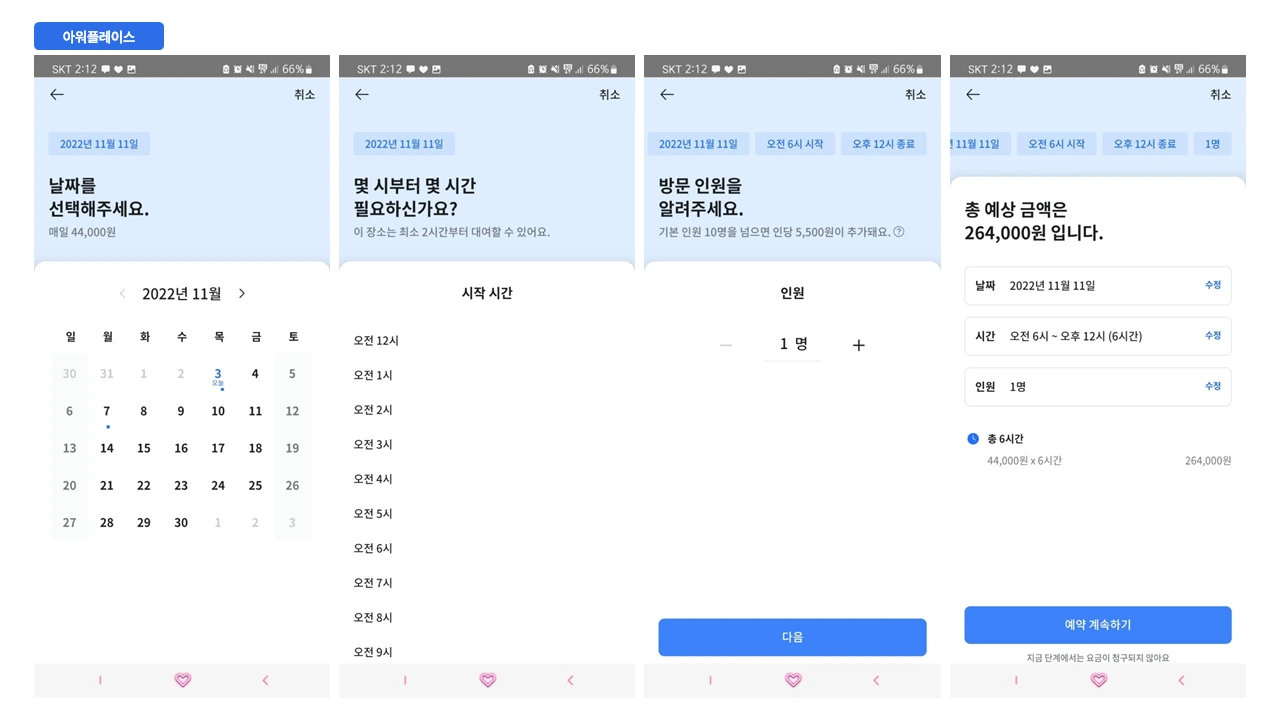Tap the back arrow on the visitor count screen
Viewport: 1280px width, 720px height.
coord(667,94)
